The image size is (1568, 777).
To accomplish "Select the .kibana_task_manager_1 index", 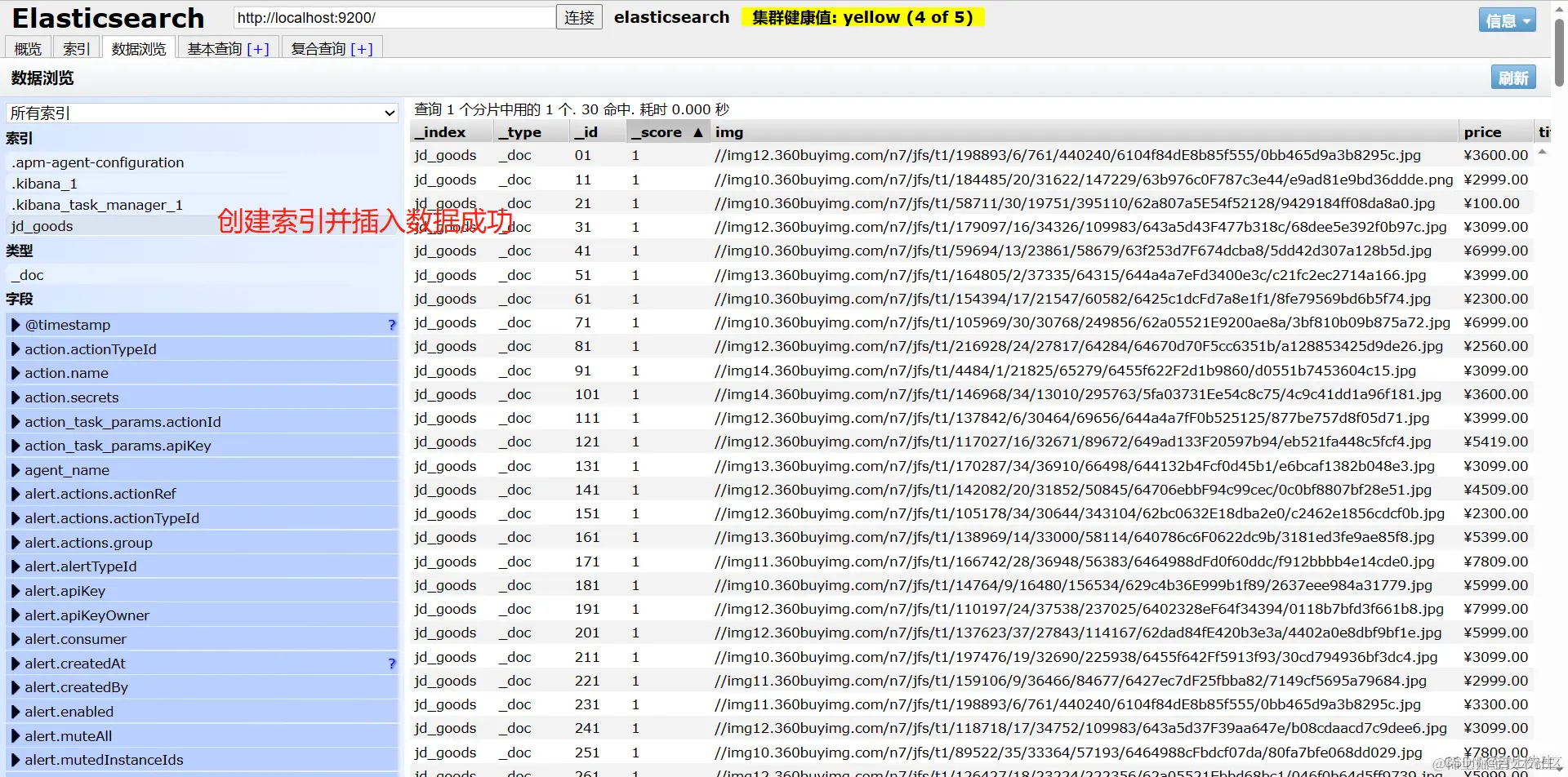I will point(97,205).
